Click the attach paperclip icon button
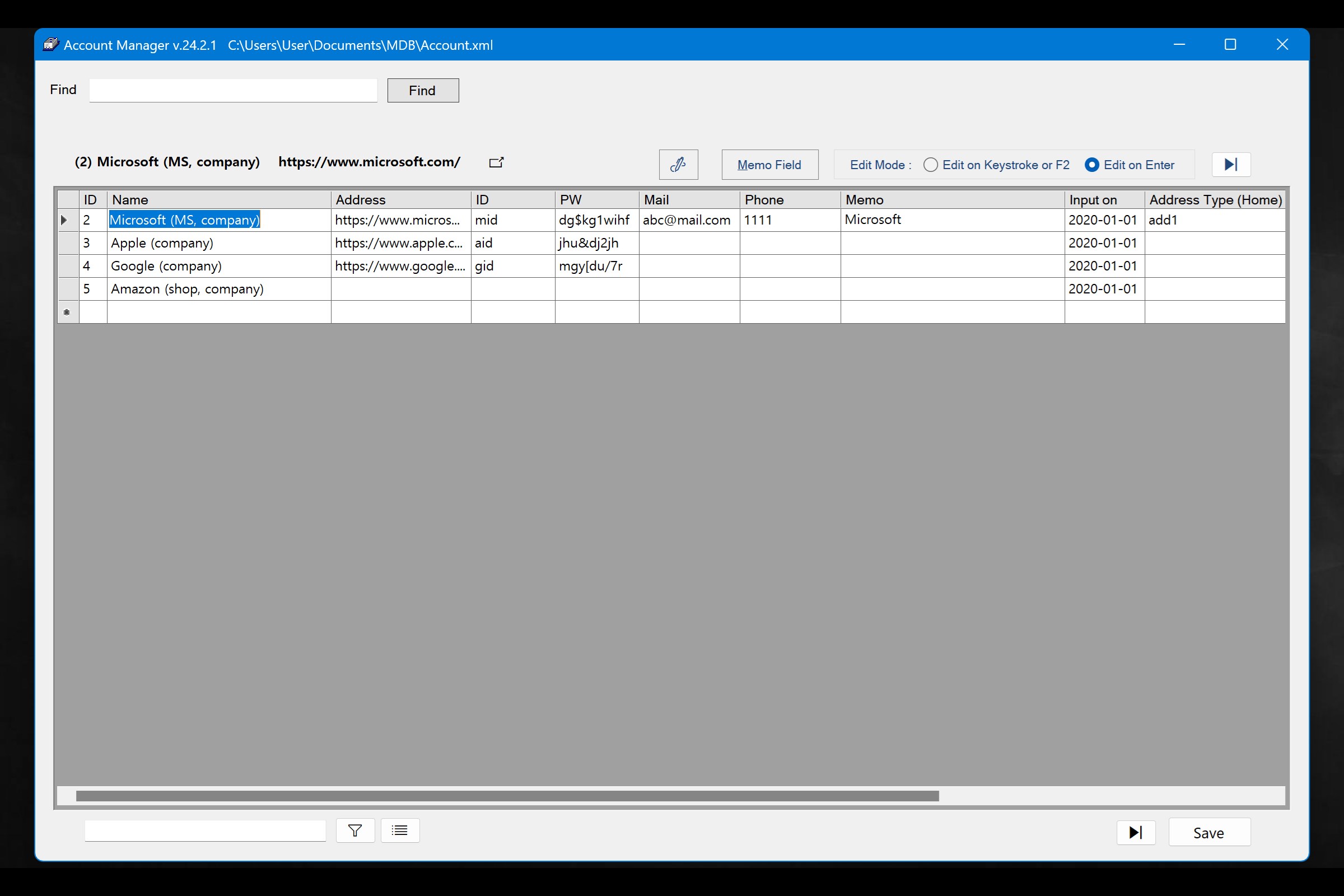 678,165
